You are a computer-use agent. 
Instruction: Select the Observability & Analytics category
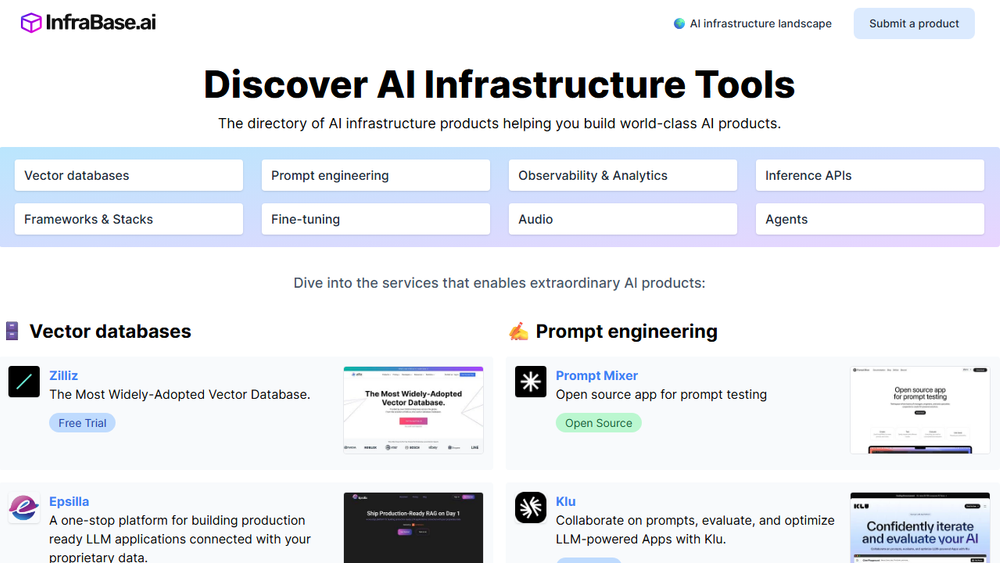(623, 175)
